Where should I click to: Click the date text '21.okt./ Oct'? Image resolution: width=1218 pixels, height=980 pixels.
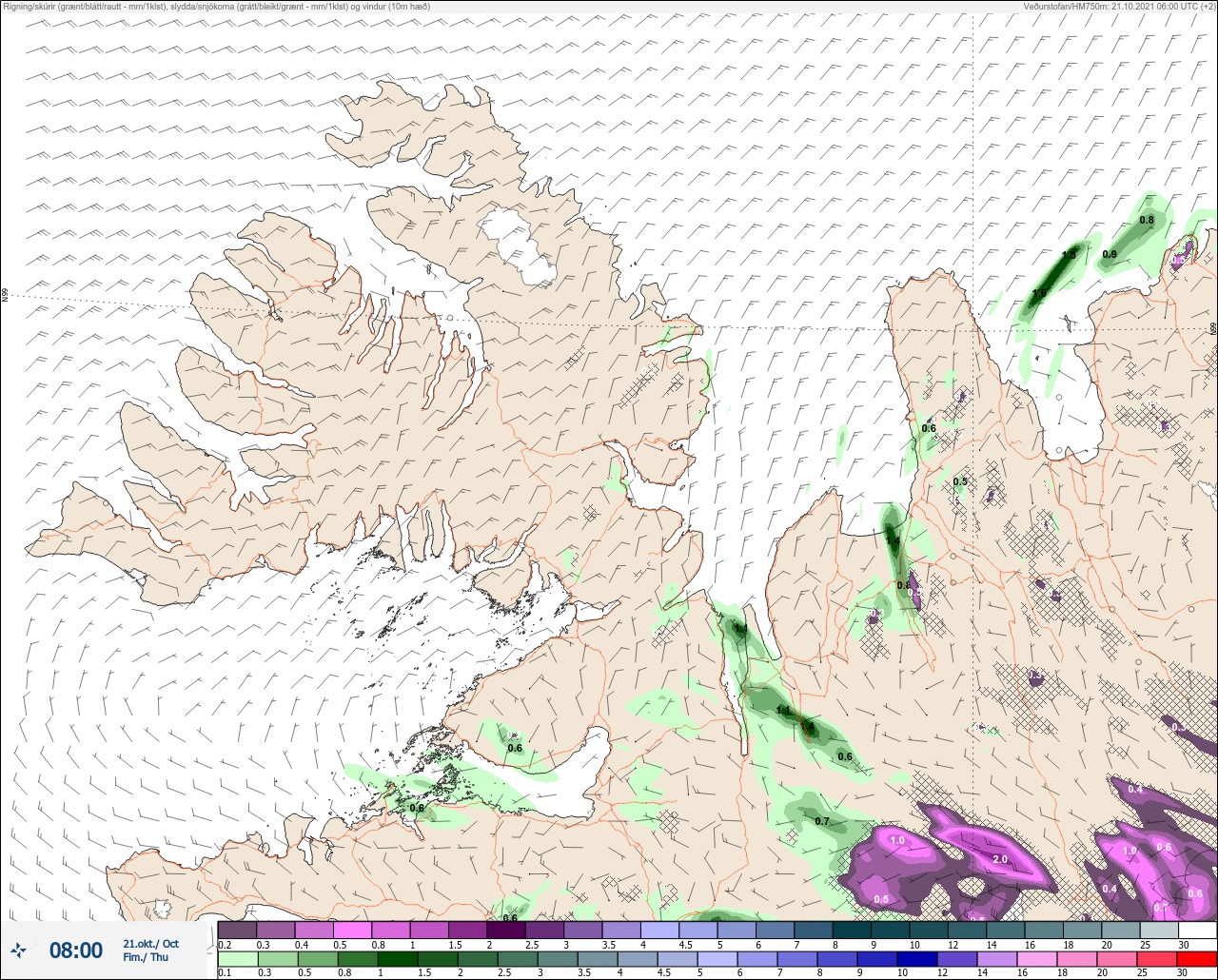coord(151,943)
